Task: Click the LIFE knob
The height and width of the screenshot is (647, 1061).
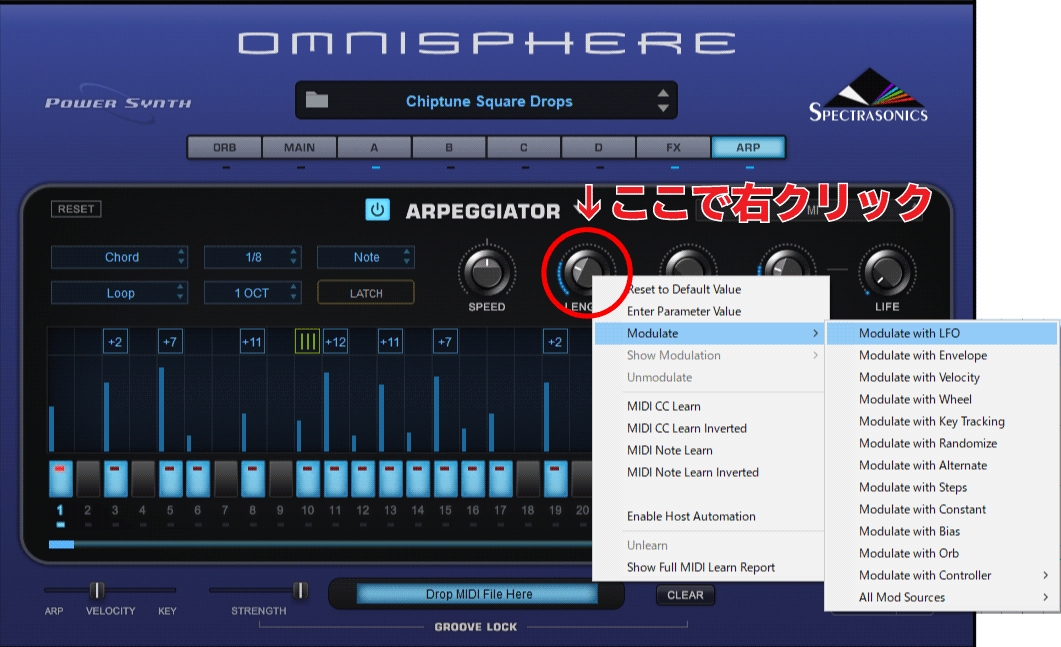Action: click(886, 271)
